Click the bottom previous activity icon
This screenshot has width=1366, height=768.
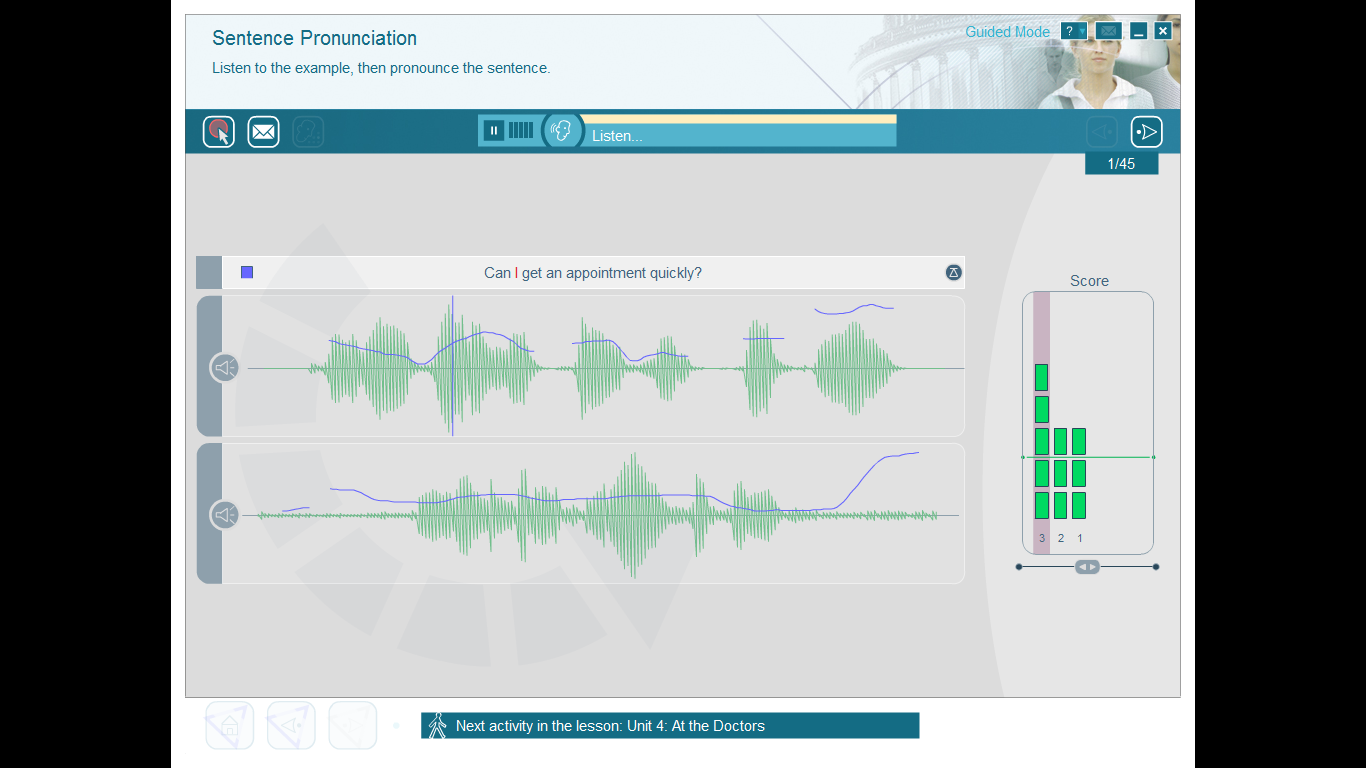point(291,726)
